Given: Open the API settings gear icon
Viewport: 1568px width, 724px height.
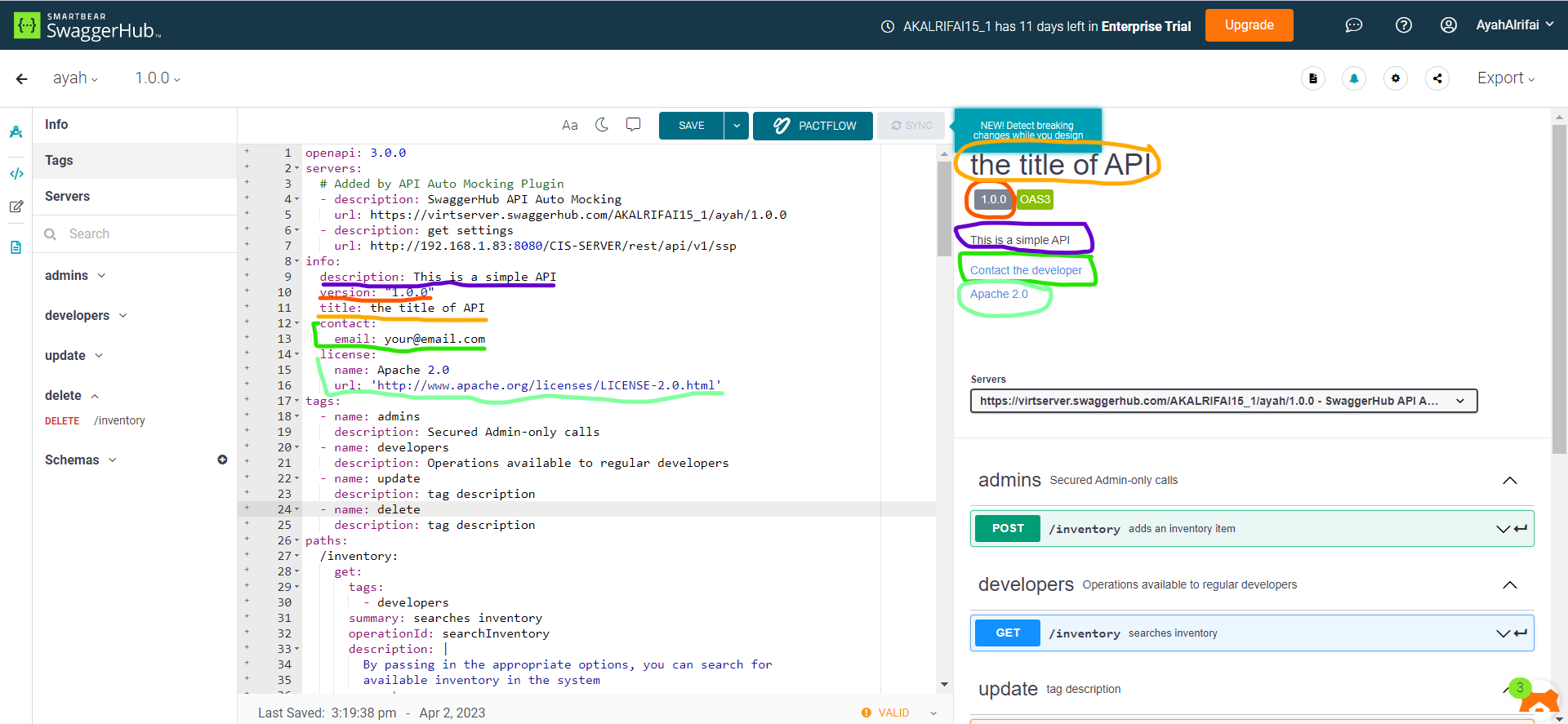Looking at the screenshot, I should [1395, 78].
